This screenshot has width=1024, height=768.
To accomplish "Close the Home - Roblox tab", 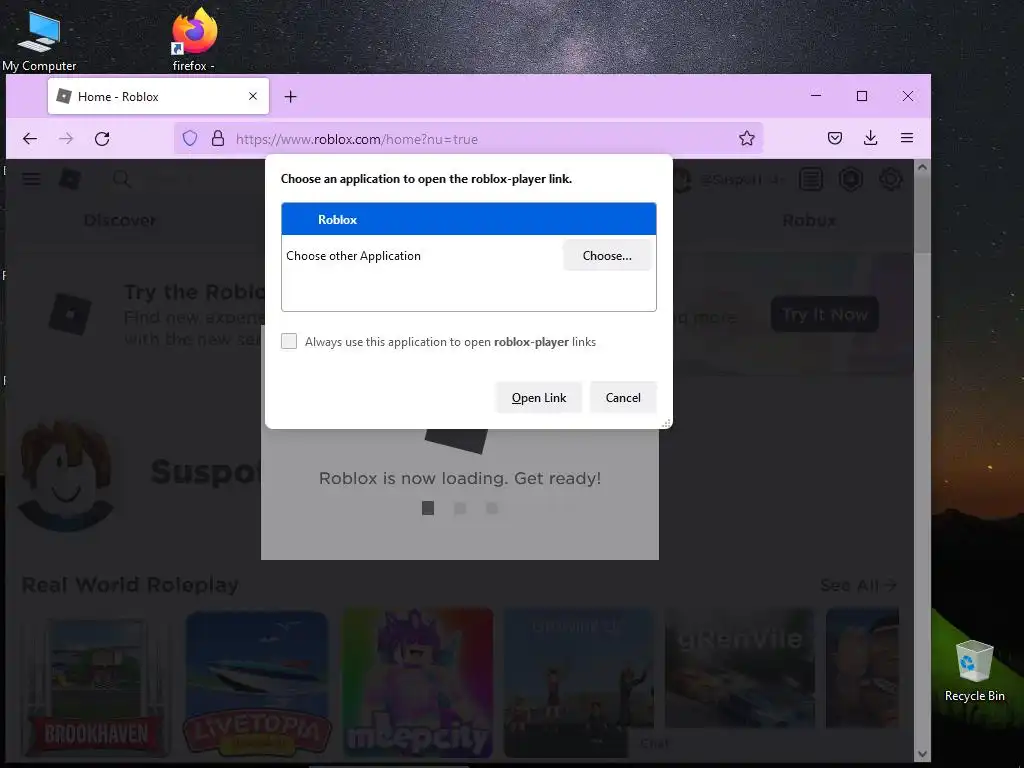I will tap(253, 96).
